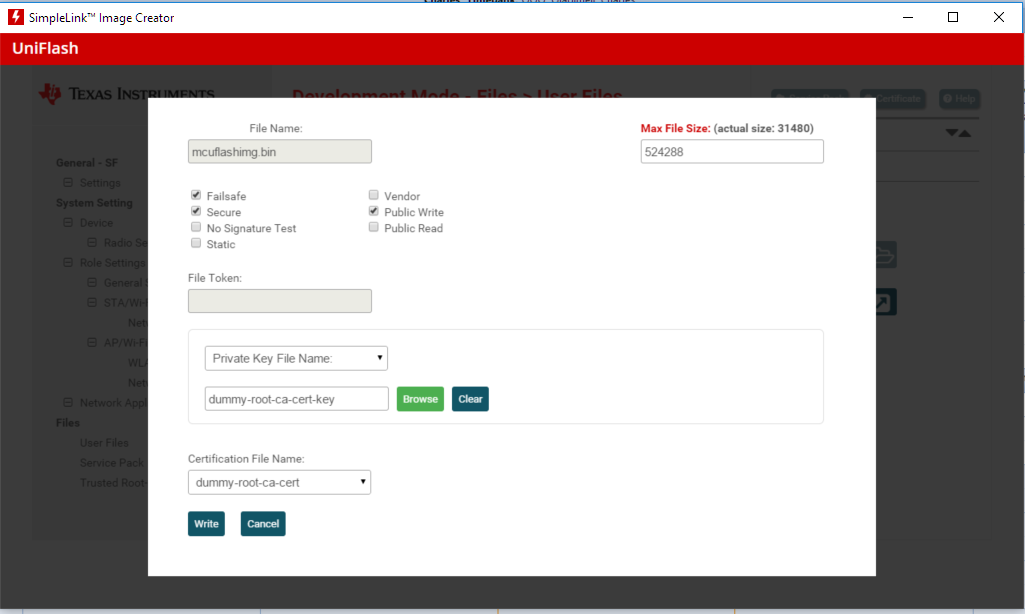Click the Texas Instruments logo icon
Image resolution: width=1025 pixels, height=614 pixels.
tap(50, 94)
